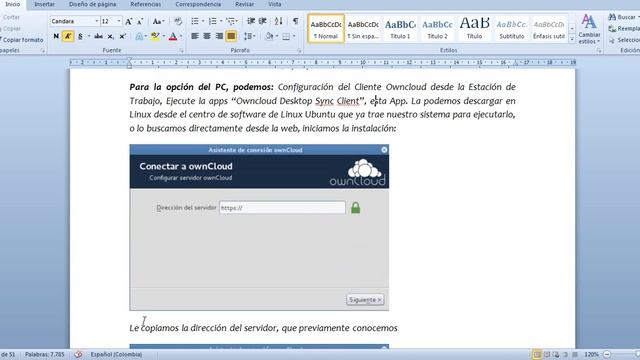Apply the Énfasis sutil style

pos(549,29)
